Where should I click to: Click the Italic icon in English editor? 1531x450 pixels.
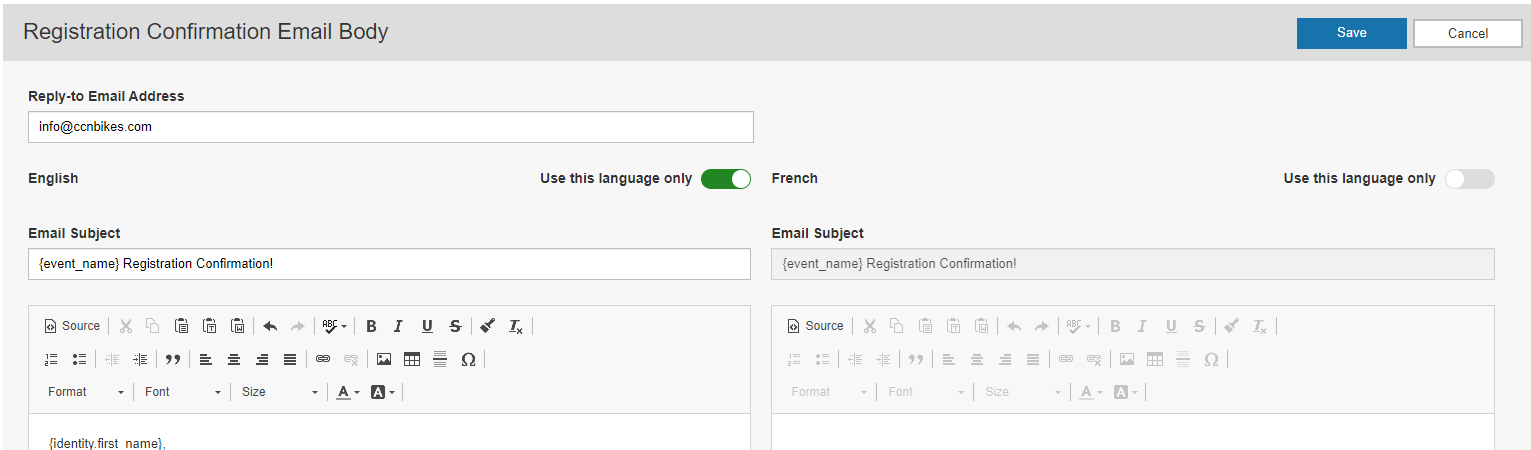coord(398,326)
